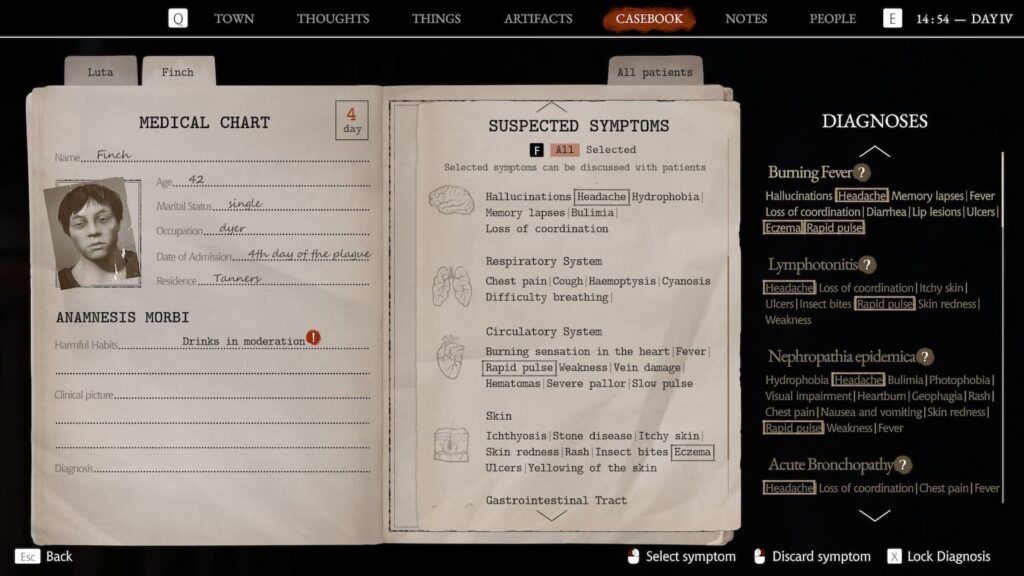This screenshot has width=1024, height=576.
Task: Click the Clinical picture field line
Action: pyautogui.click(x=212, y=394)
